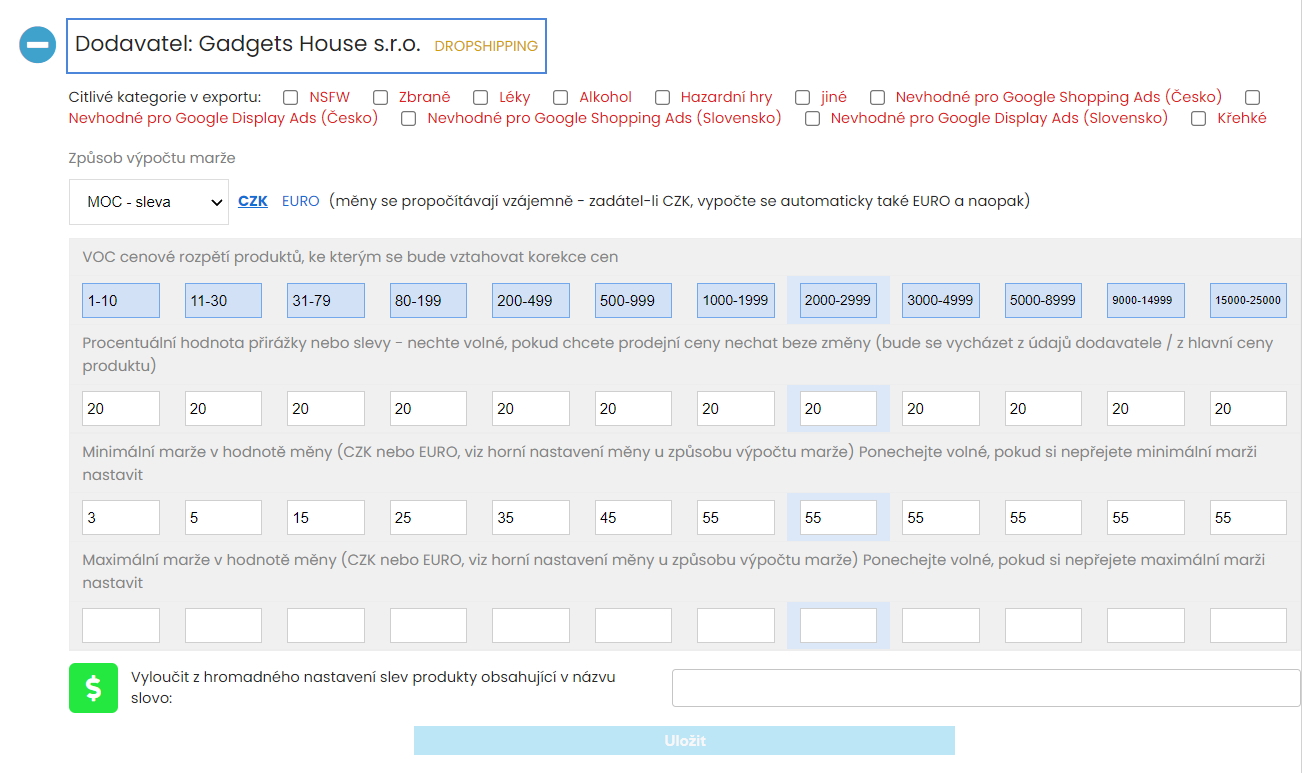This screenshot has height=773, width=1303.
Task: Select the 80-199 price range field
Action: (x=428, y=300)
